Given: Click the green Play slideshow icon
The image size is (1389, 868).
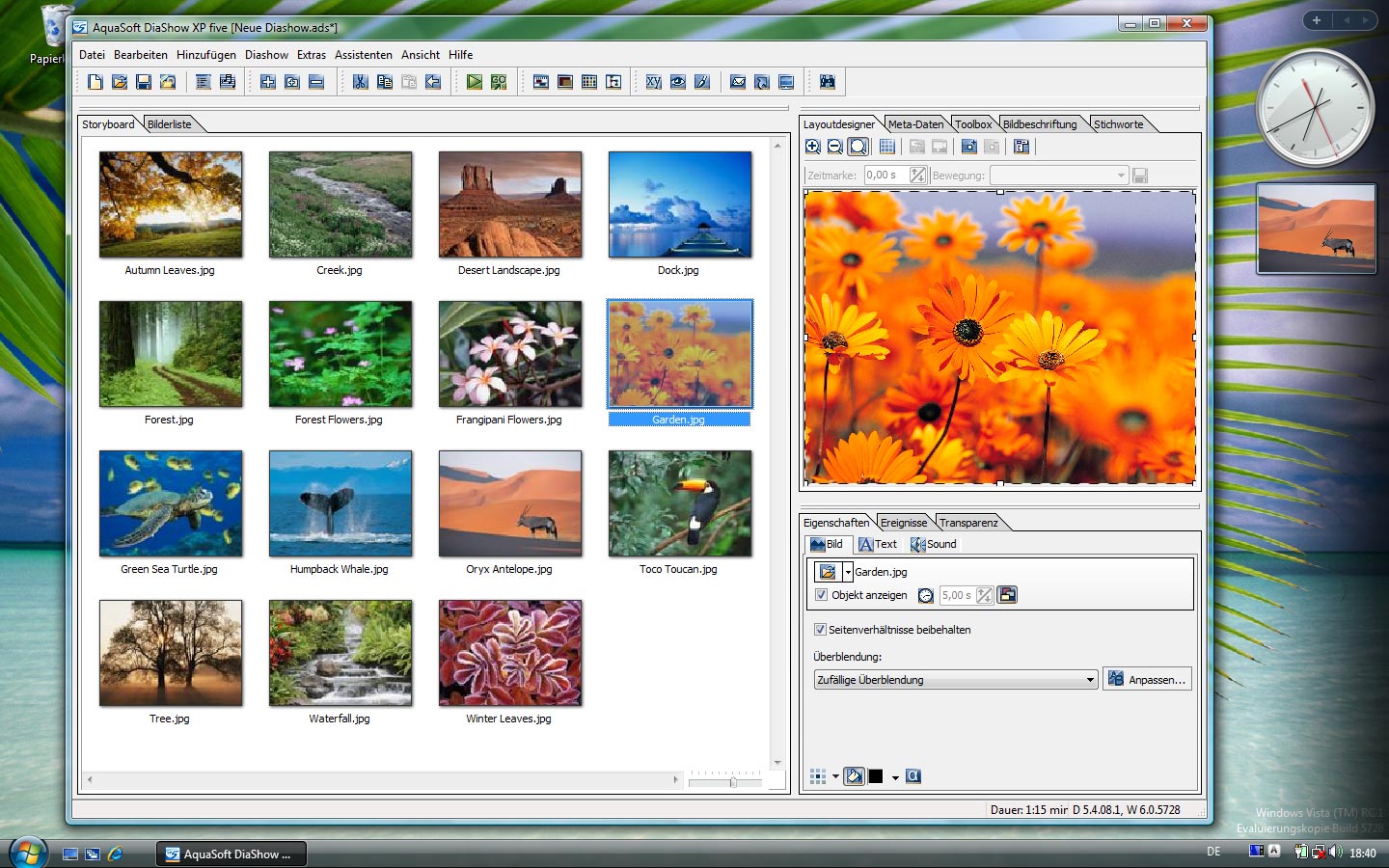Looking at the screenshot, I should click(x=474, y=82).
